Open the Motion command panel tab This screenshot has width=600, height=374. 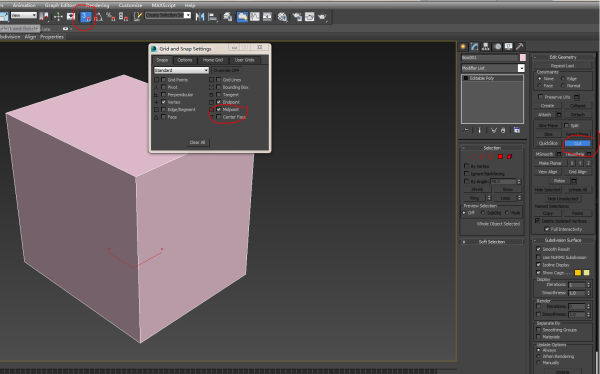(497, 47)
